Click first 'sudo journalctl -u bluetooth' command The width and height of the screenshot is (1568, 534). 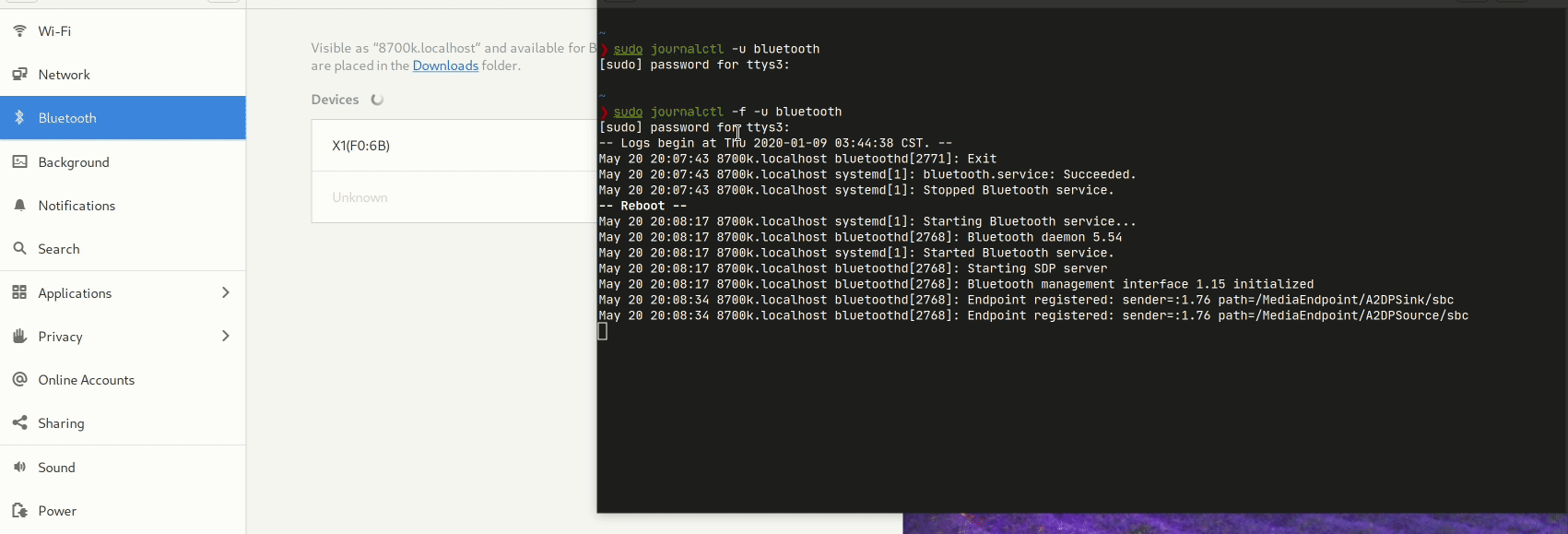716,49
